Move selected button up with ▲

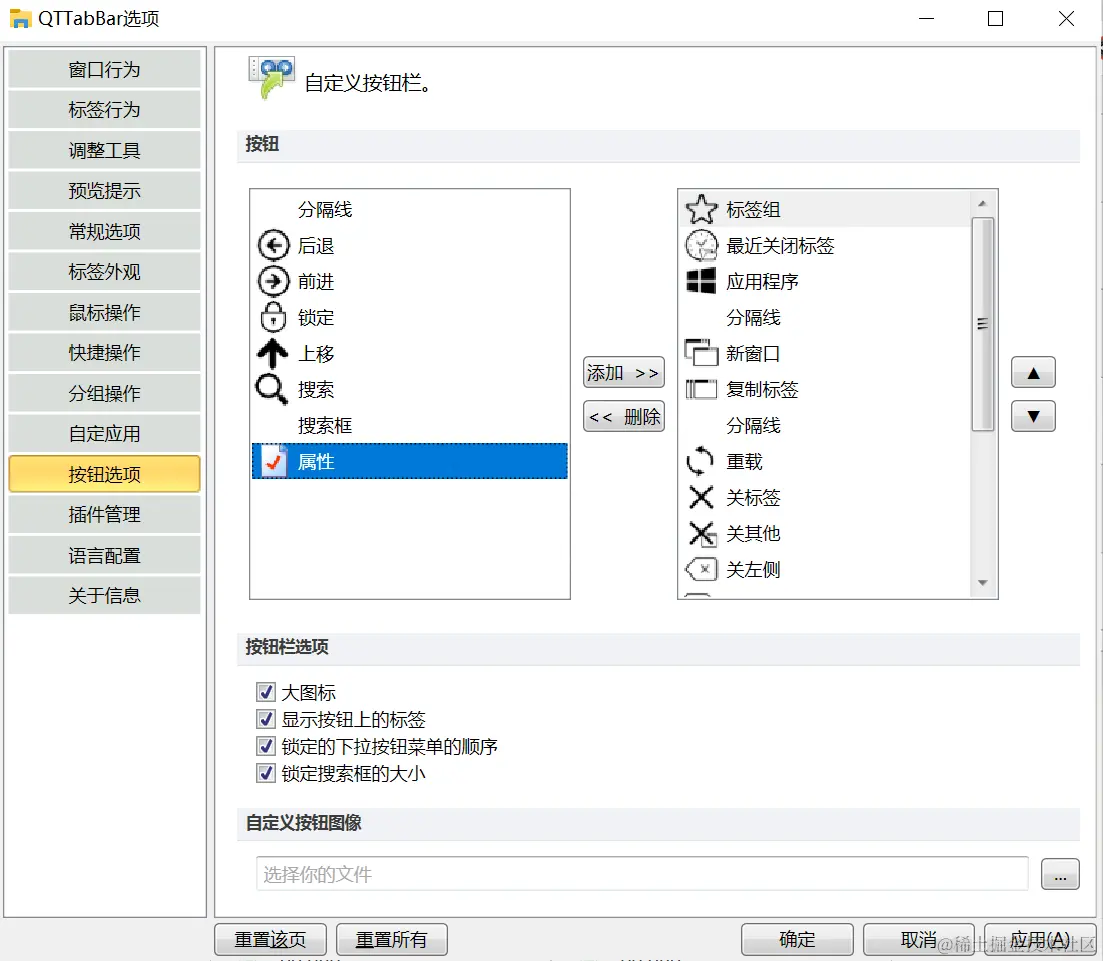1033,372
